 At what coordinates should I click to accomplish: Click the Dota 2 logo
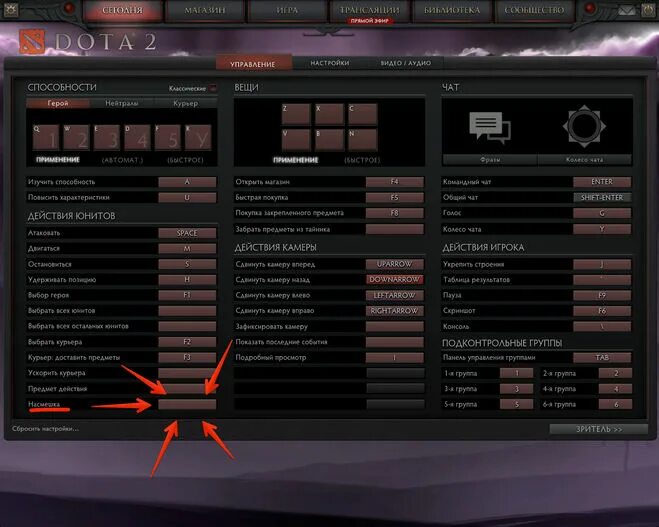[87, 42]
